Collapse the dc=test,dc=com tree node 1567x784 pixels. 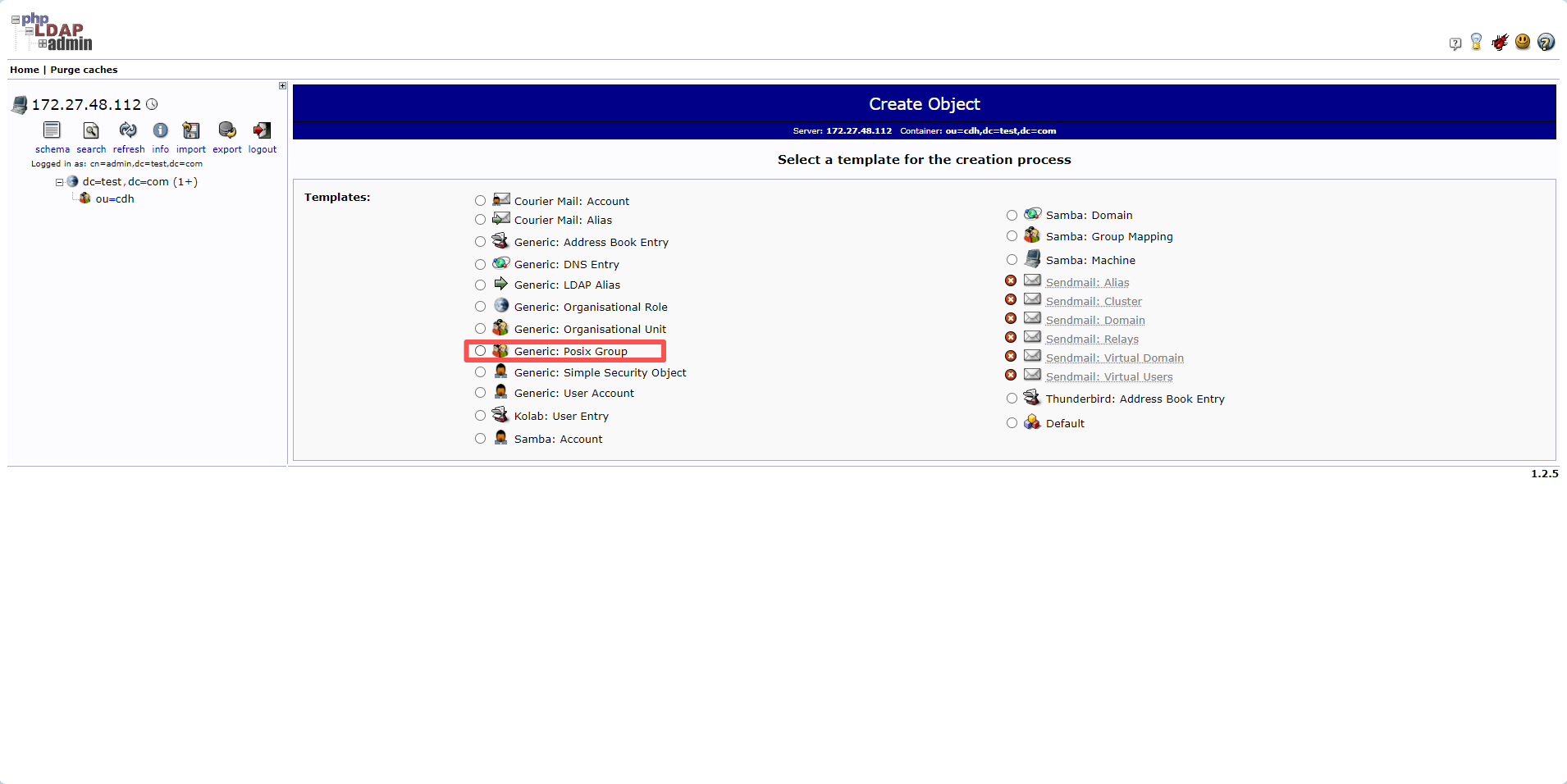pos(59,182)
